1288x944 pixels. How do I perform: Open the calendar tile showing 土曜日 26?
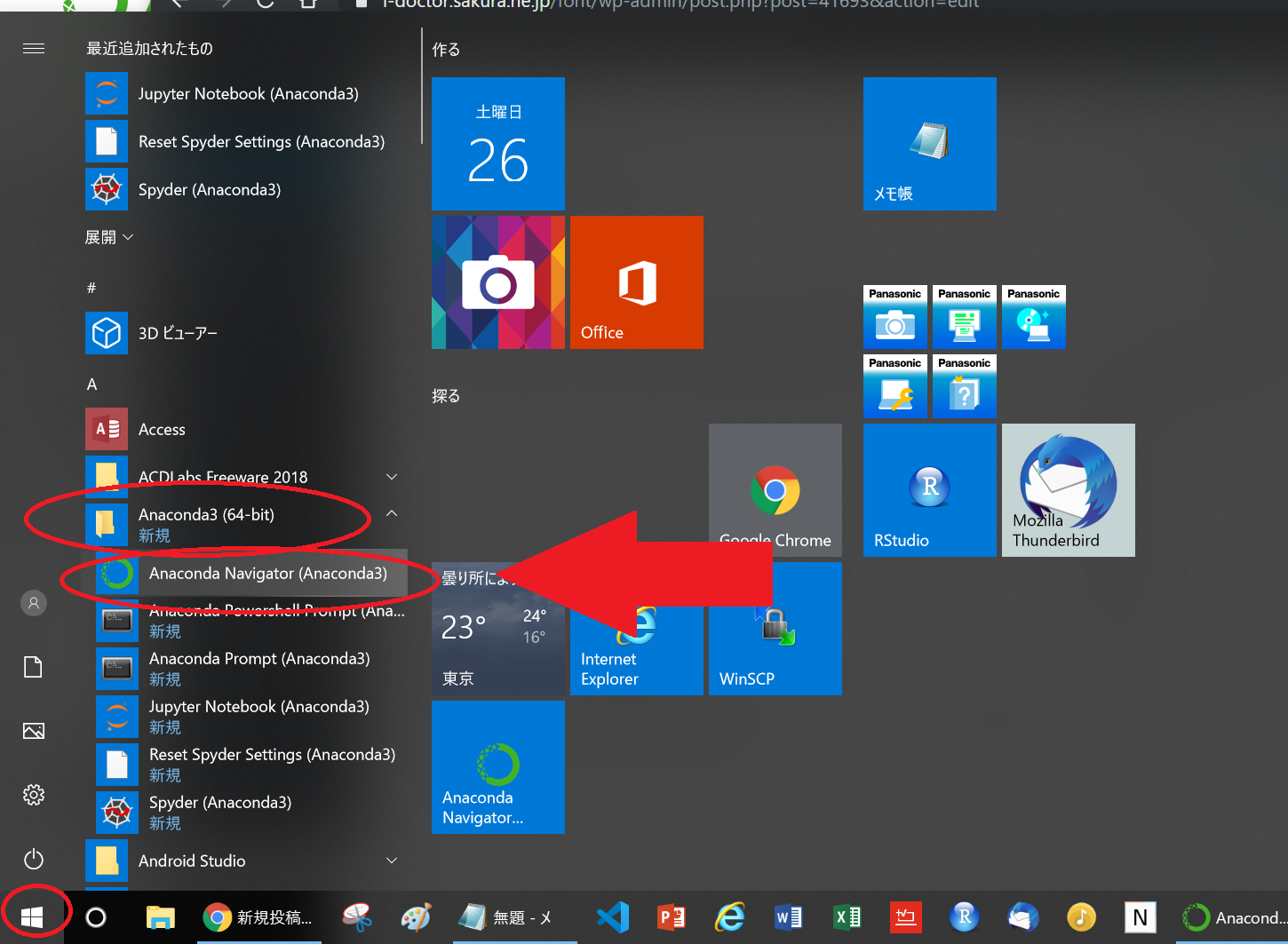(x=498, y=144)
